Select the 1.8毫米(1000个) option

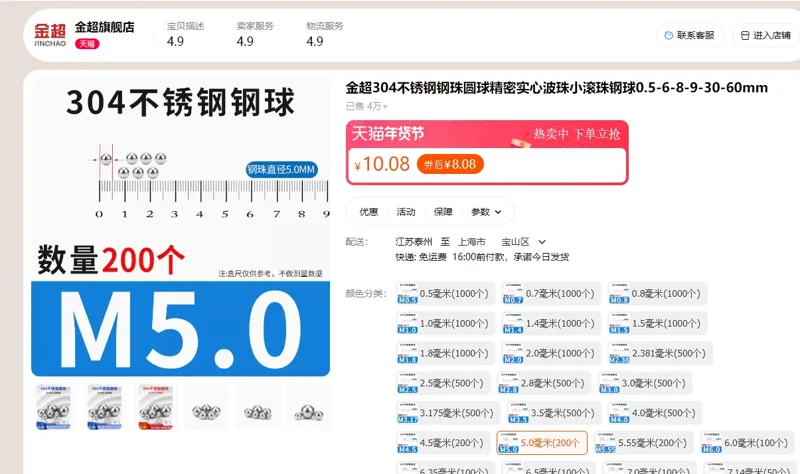click(x=445, y=353)
